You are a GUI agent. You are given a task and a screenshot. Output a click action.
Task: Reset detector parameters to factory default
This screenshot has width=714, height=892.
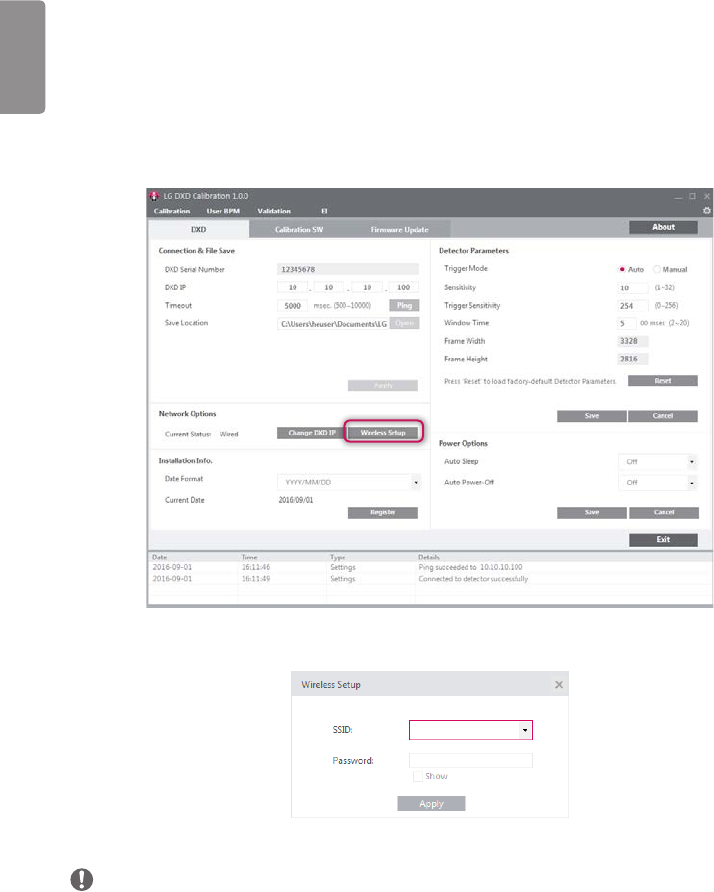(663, 381)
